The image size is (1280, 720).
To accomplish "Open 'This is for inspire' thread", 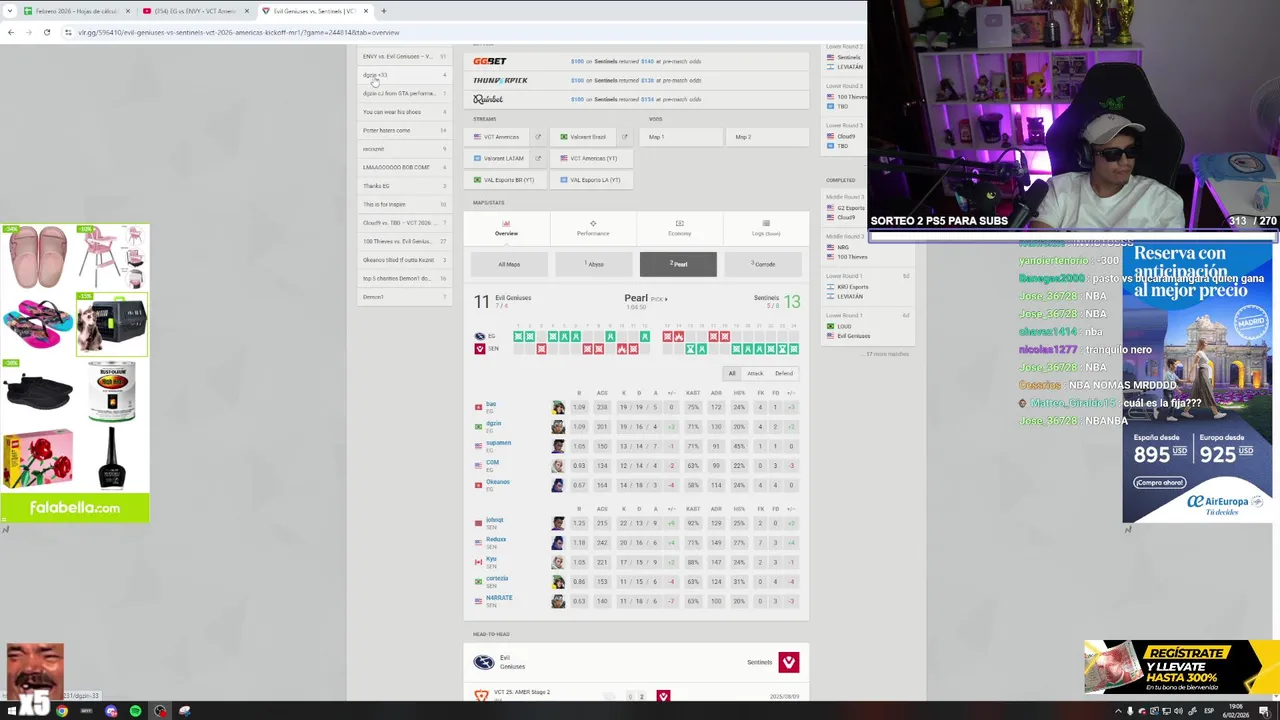I will (x=405, y=204).
